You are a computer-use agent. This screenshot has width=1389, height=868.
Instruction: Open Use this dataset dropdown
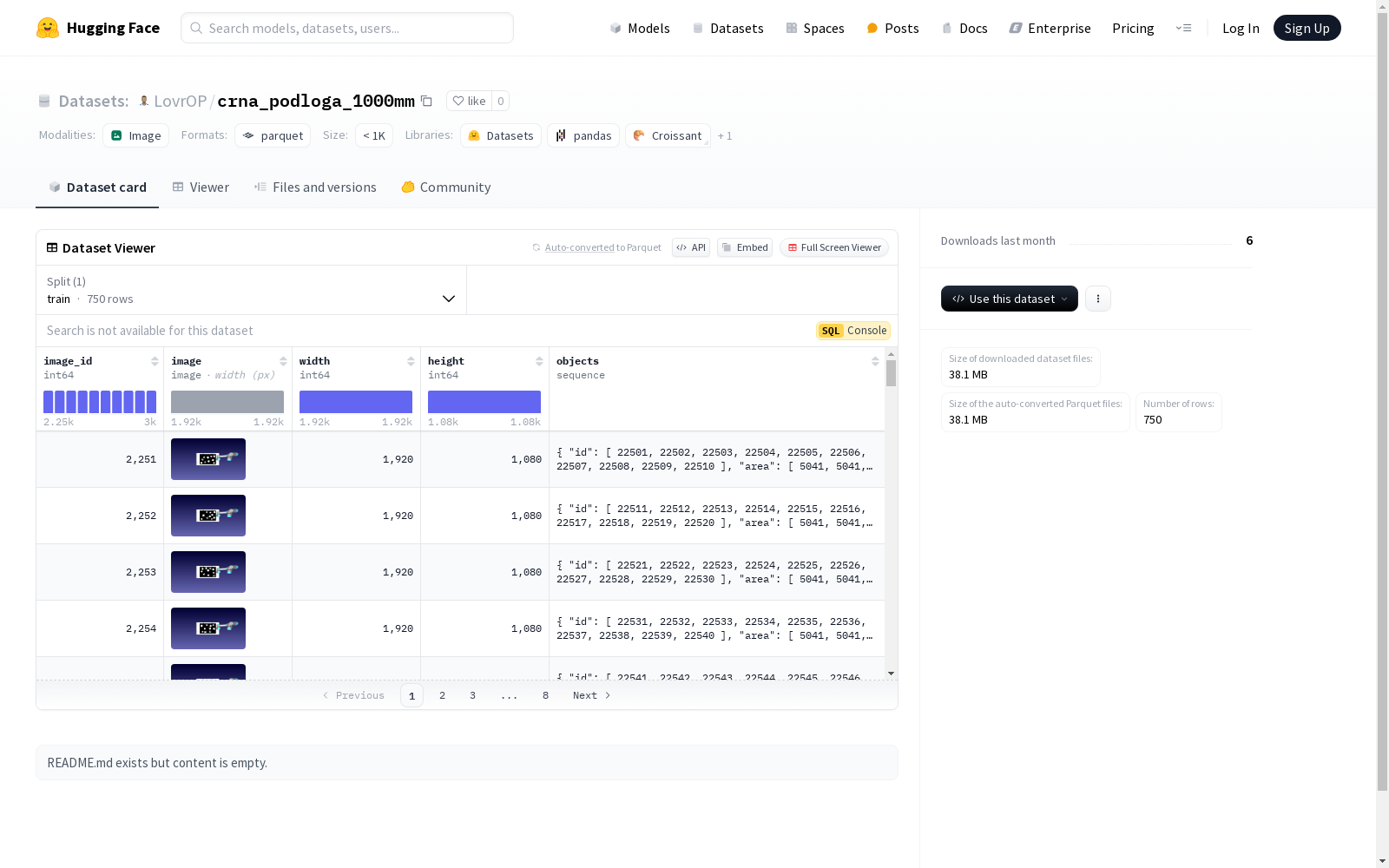1010,299
